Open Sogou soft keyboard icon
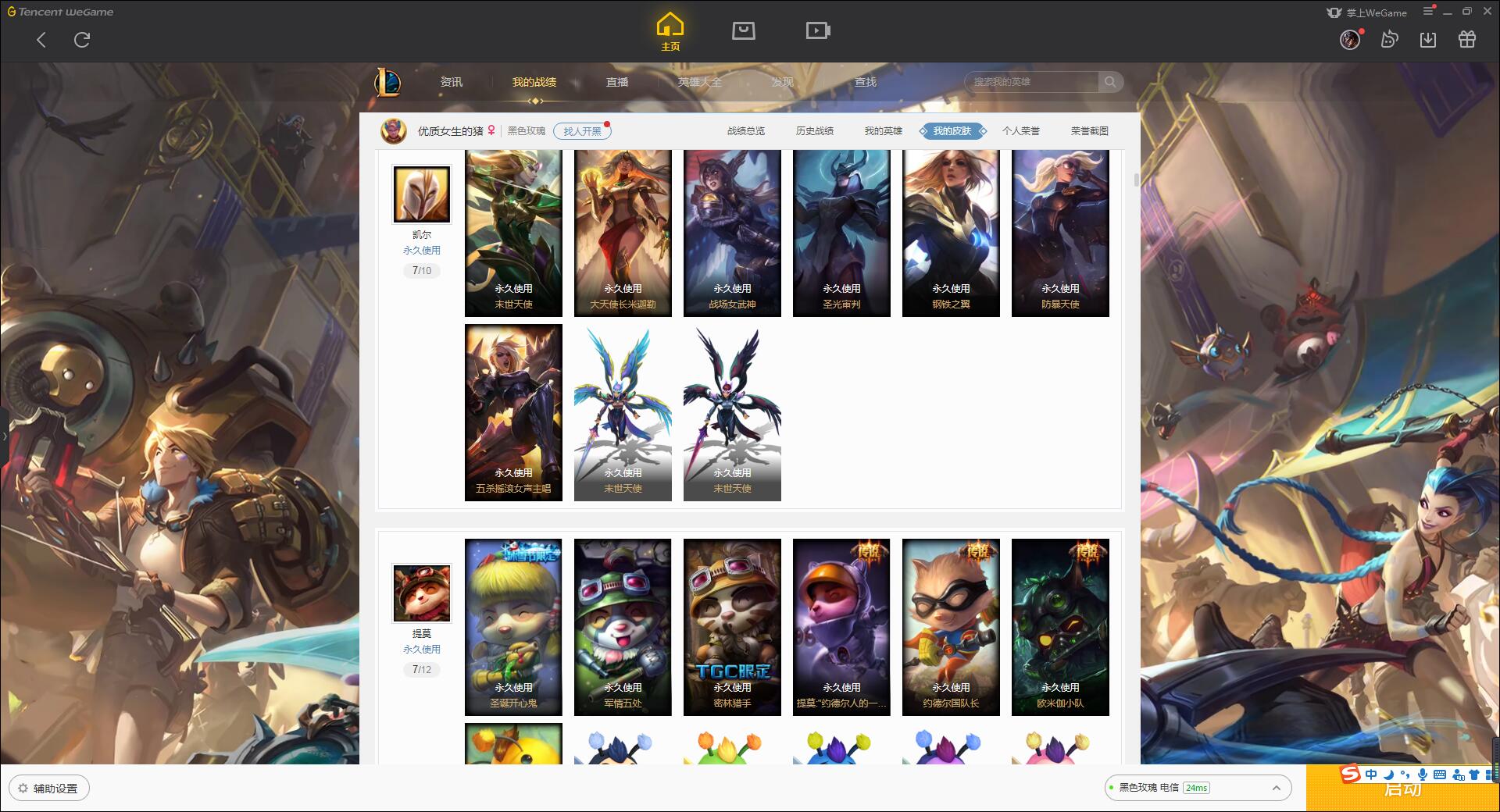 1440,775
